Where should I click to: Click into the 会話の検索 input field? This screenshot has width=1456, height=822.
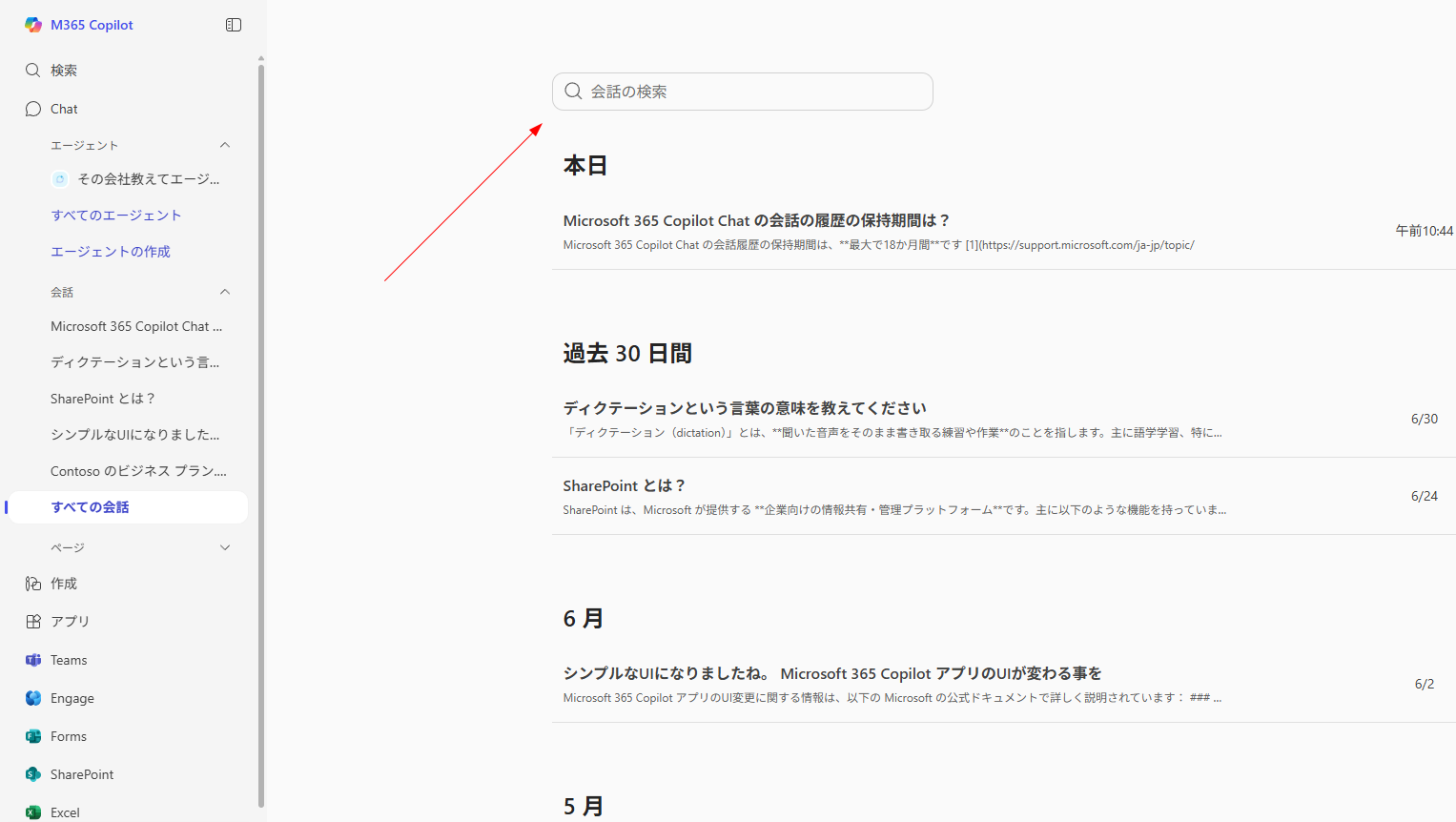tap(743, 92)
